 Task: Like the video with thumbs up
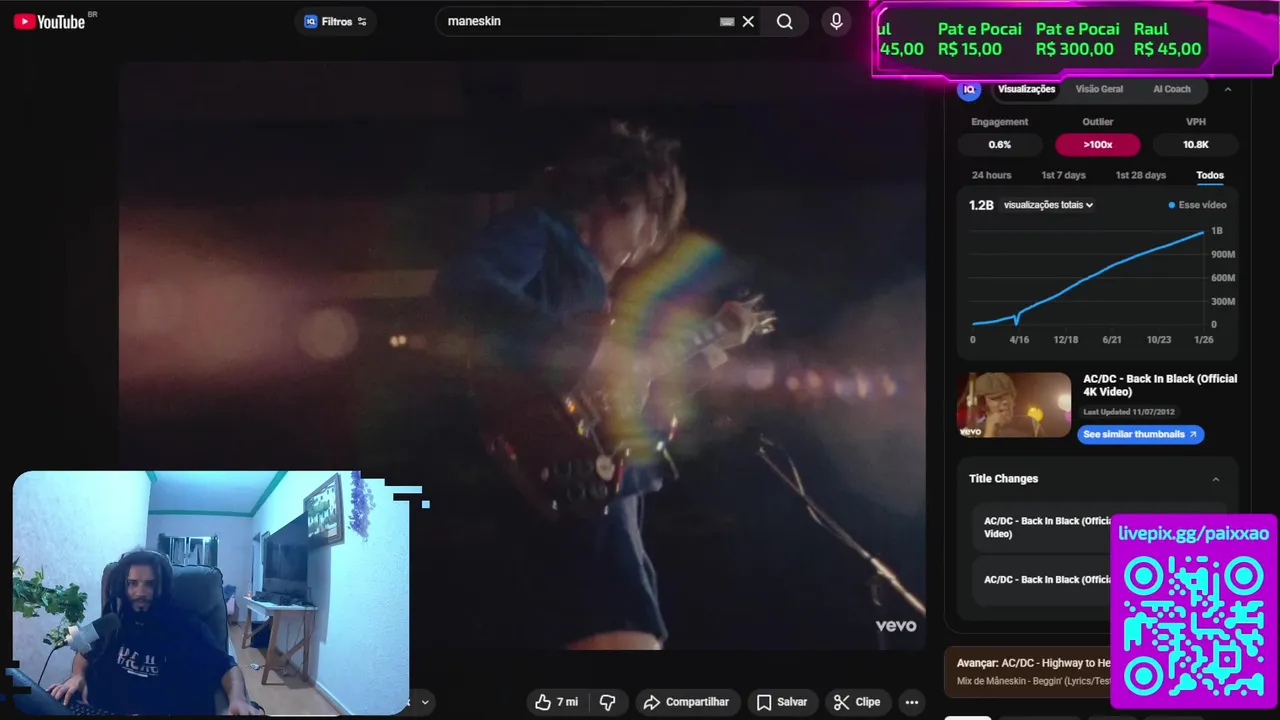tap(556, 702)
